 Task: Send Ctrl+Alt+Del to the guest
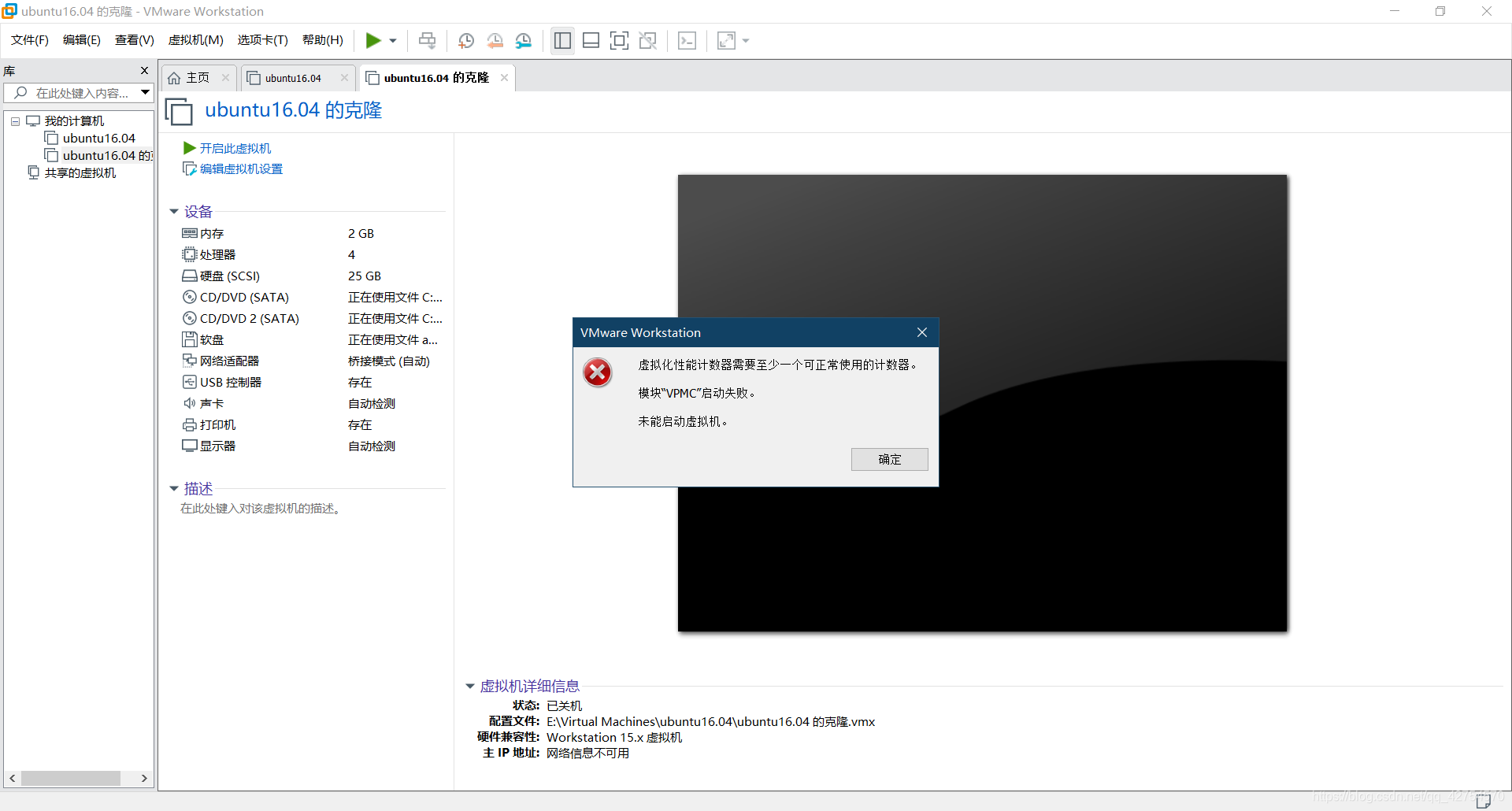point(687,40)
